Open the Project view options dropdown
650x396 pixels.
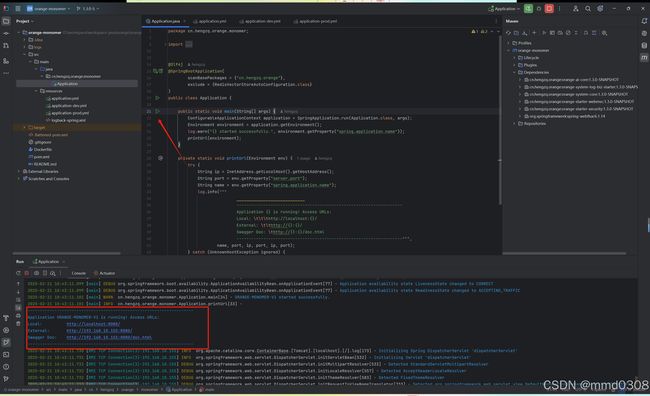click(x=24, y=21)
